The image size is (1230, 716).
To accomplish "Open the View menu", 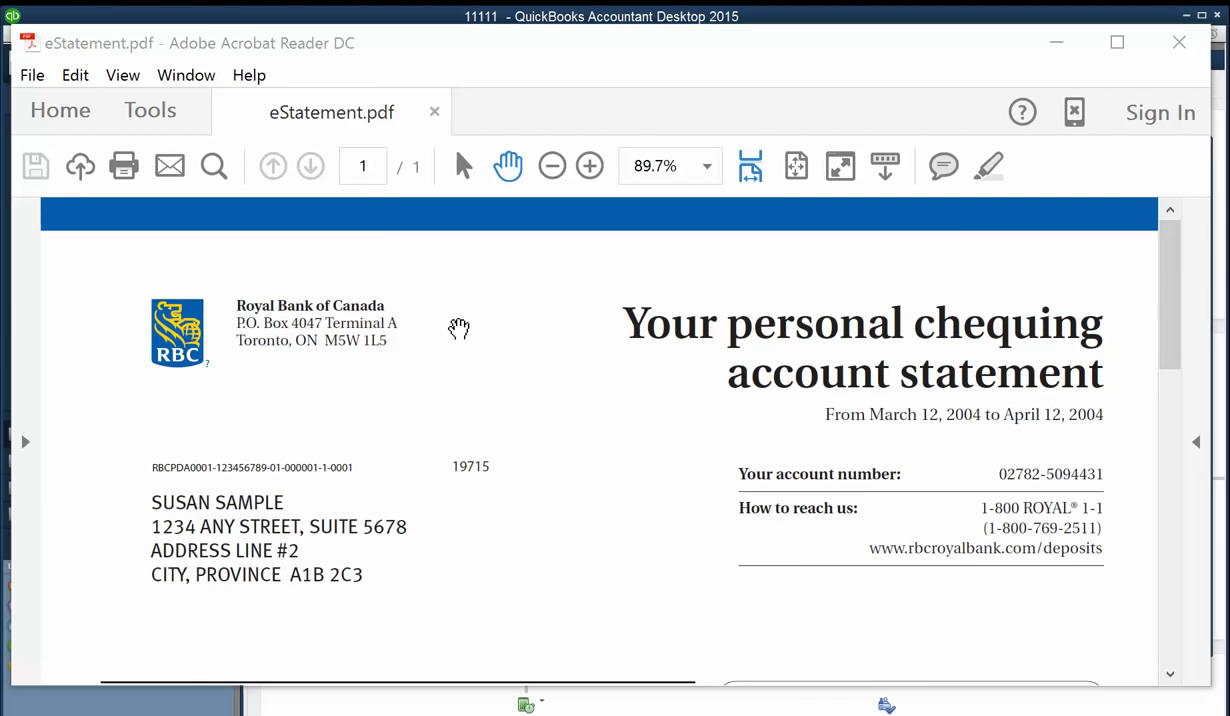I will [x=123, y=75].
